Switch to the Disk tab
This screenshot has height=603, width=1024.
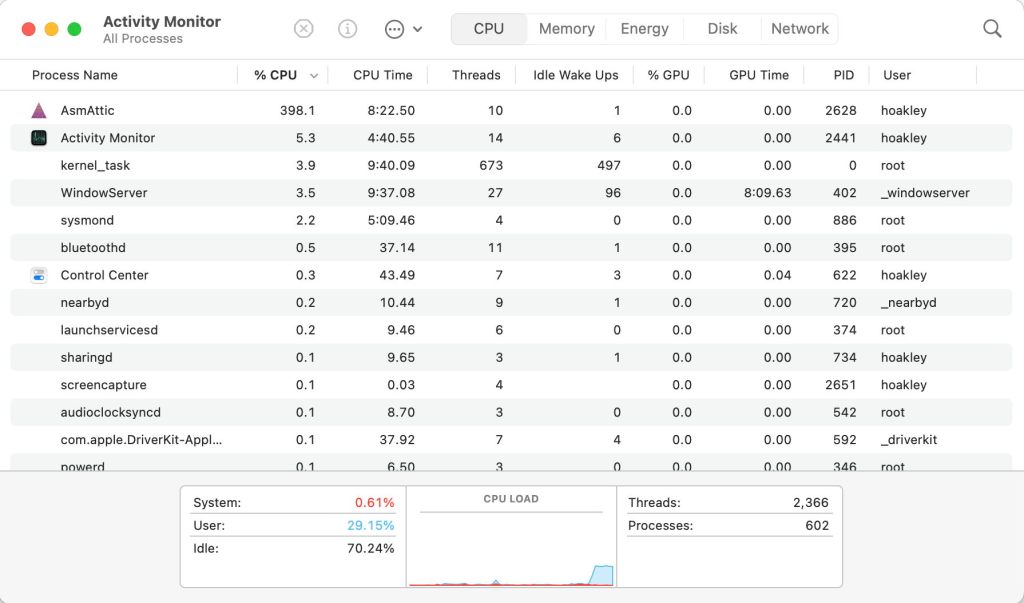pos(722,29)
